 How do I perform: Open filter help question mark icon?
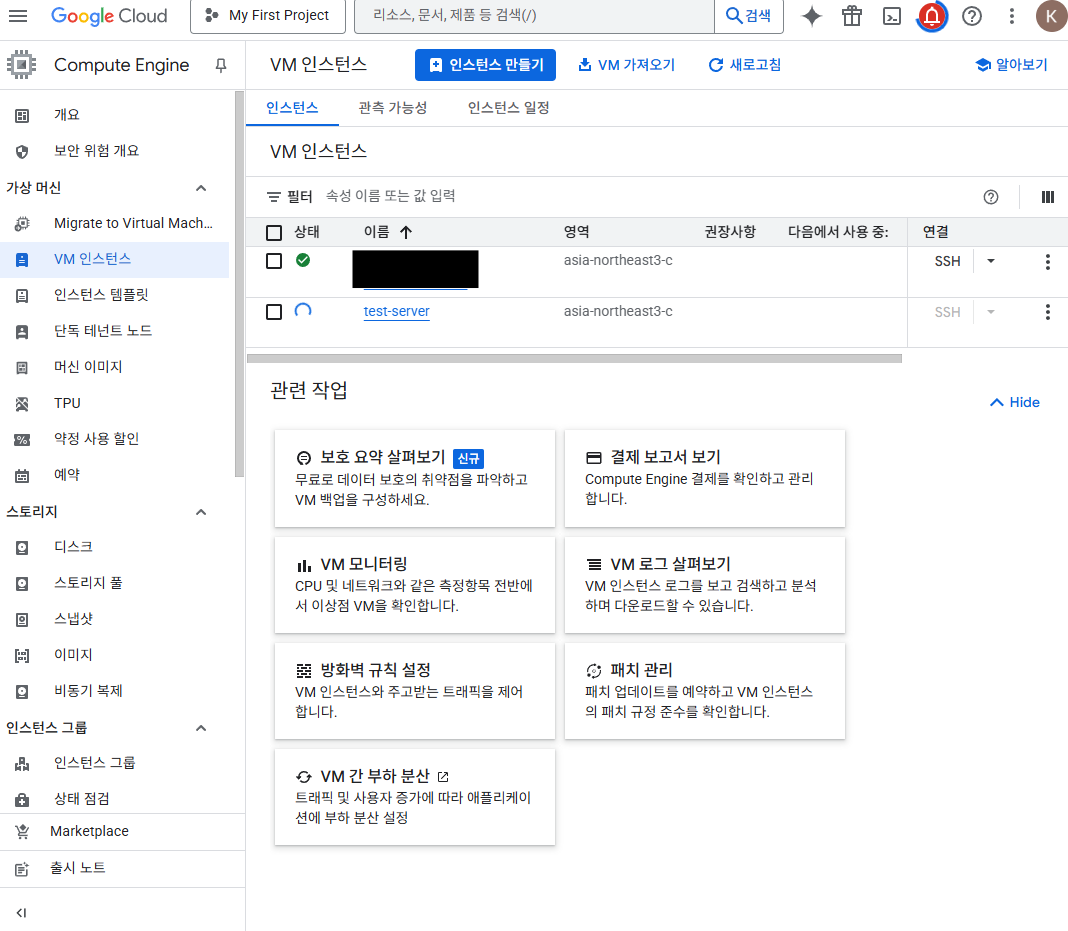click(991, 197)
